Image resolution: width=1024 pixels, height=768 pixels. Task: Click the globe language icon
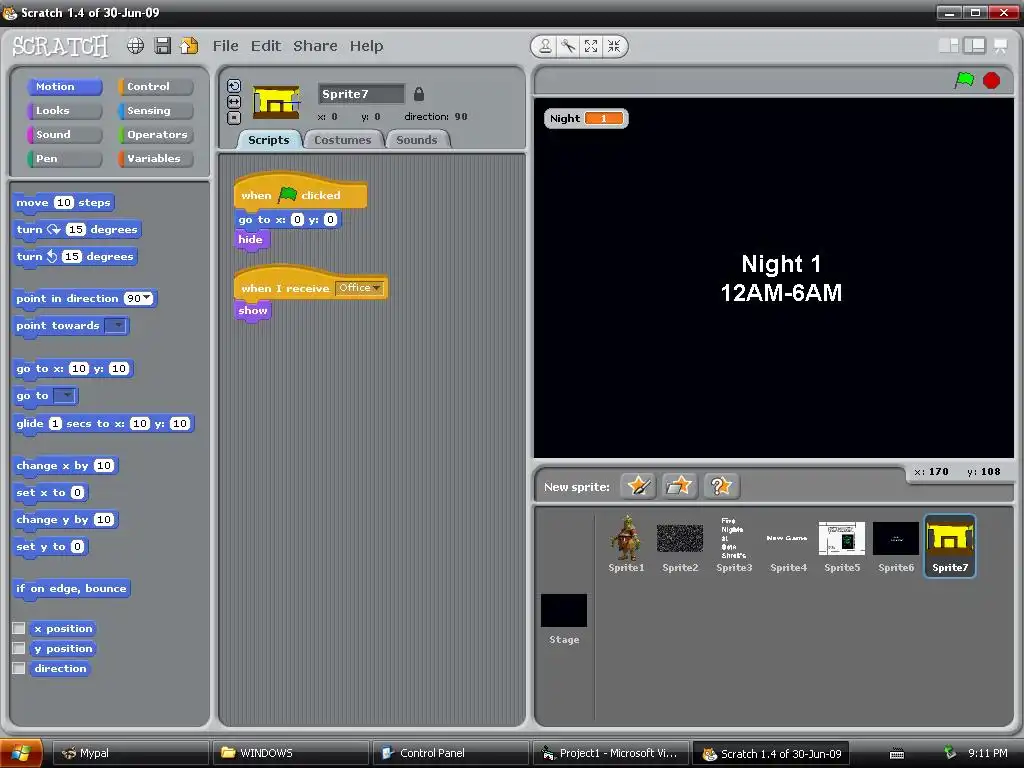[x=135, y=46]
